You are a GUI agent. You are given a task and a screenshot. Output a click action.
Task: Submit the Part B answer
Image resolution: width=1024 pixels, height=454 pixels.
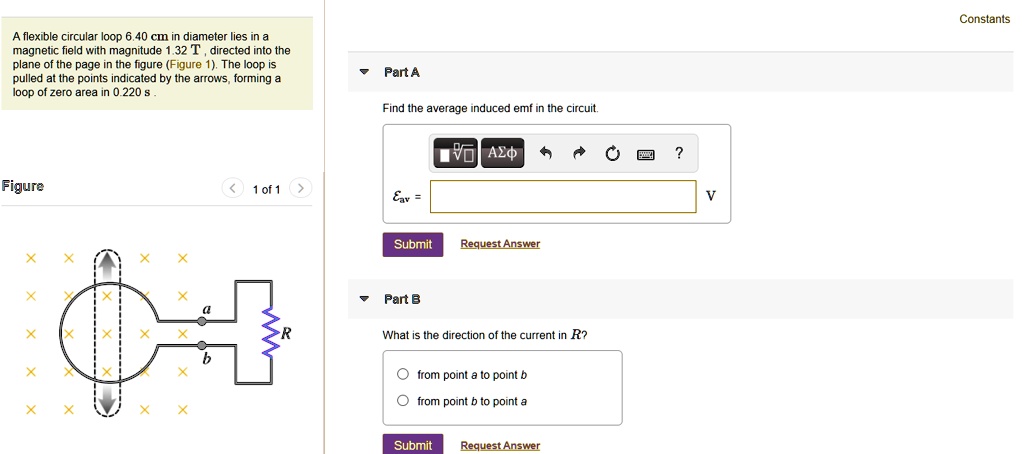pos(412,445)
